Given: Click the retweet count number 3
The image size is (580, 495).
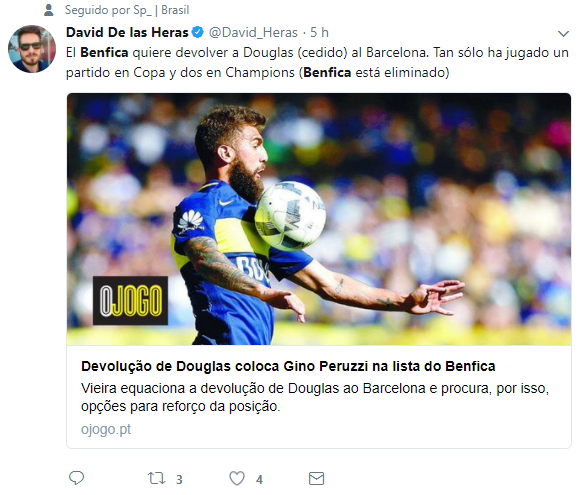Looking at the screenshot, I should [x=179, y=479].
